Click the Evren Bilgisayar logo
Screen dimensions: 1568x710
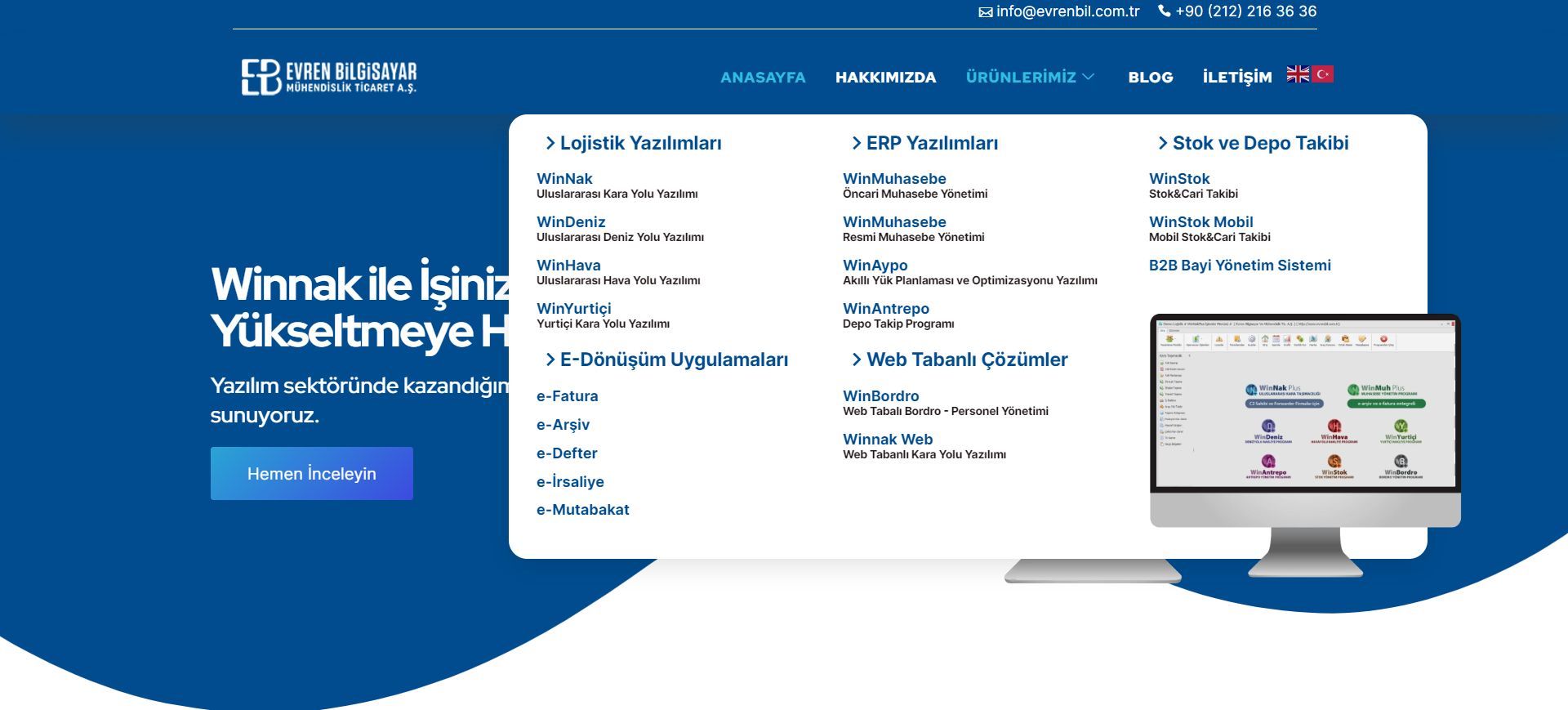(x=328, y=77)
